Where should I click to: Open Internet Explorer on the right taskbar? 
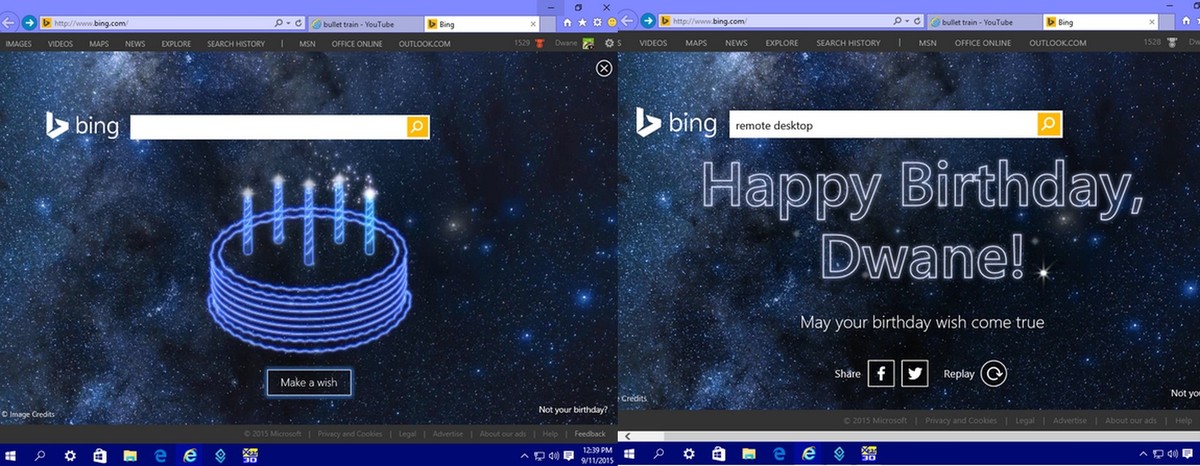[808, 455]
